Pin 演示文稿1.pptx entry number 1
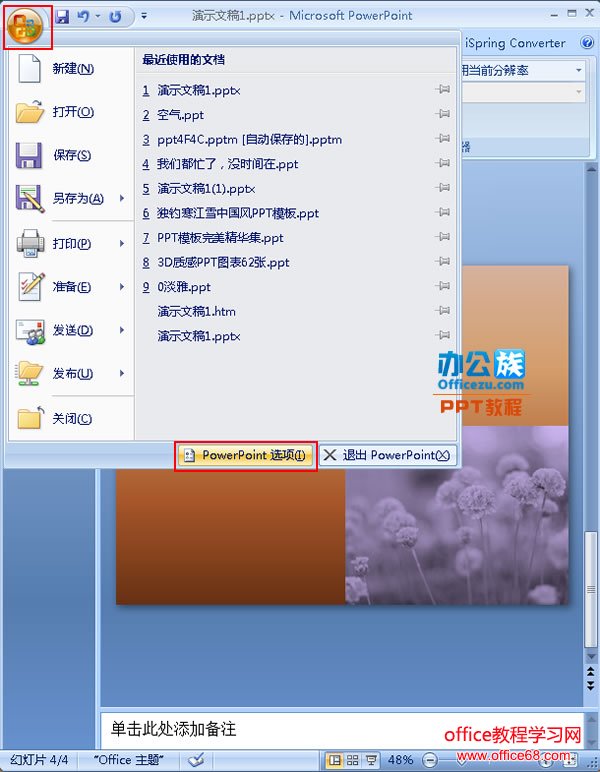 point(442,89)
